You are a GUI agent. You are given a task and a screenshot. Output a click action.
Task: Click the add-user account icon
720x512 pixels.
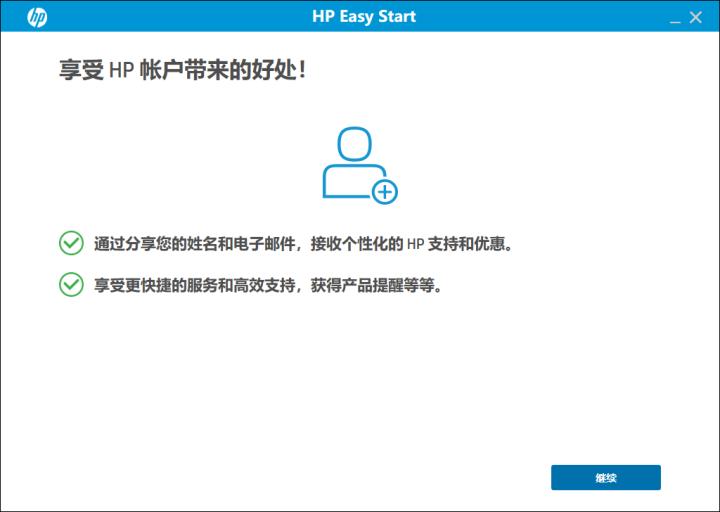point(360,165)
